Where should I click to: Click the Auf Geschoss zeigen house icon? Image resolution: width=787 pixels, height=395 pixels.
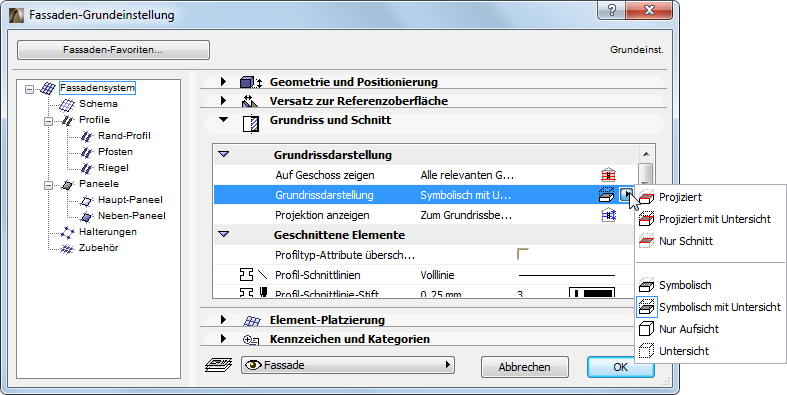608,175
